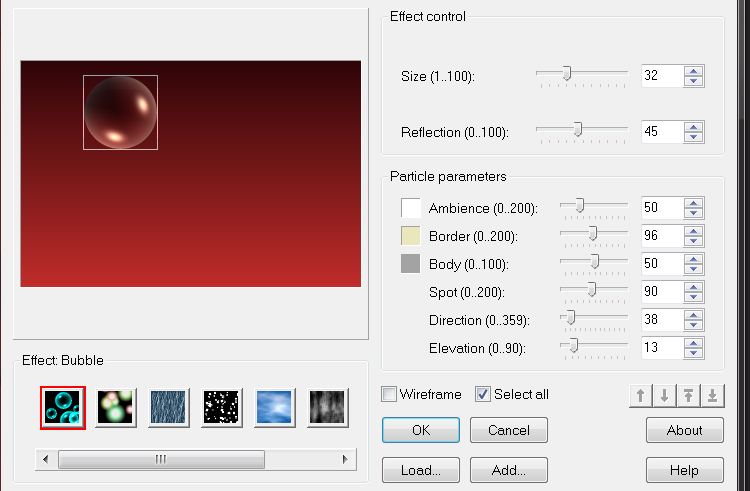Open the Border pale yellow color swatch
This screenshot has height=491, width=750.
pyautogui.click(x=410, y=236)
